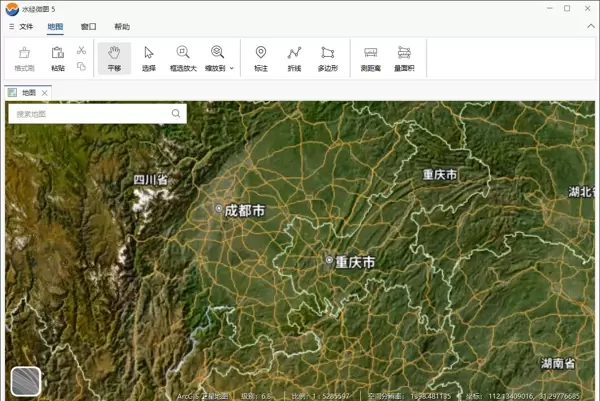Screen dimensions: 600x401
Task: Choose the 标注 marker pin tool
Action: tap(260, 58)
